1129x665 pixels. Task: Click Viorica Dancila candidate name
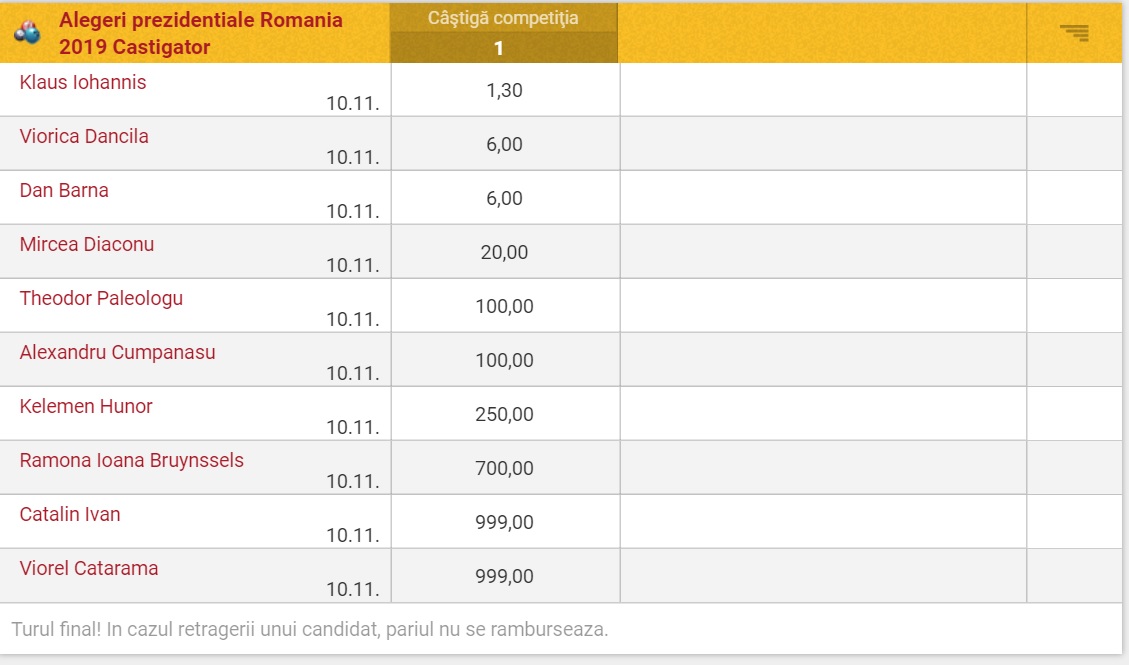tap(84, 137)
